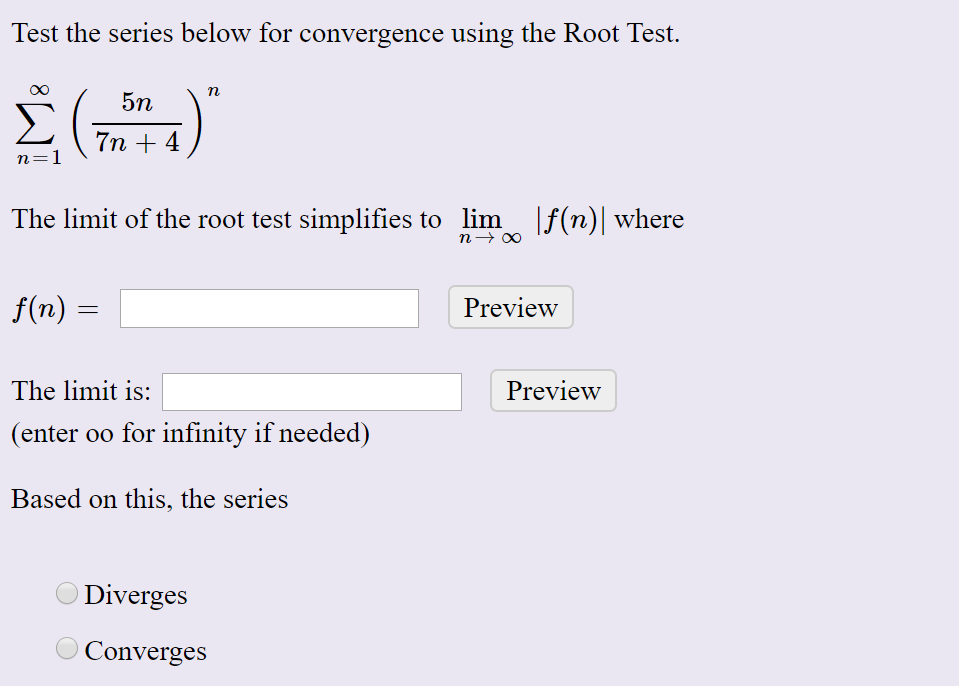
Task: Click the 'Based on this, the series' text
Action: 148,499
